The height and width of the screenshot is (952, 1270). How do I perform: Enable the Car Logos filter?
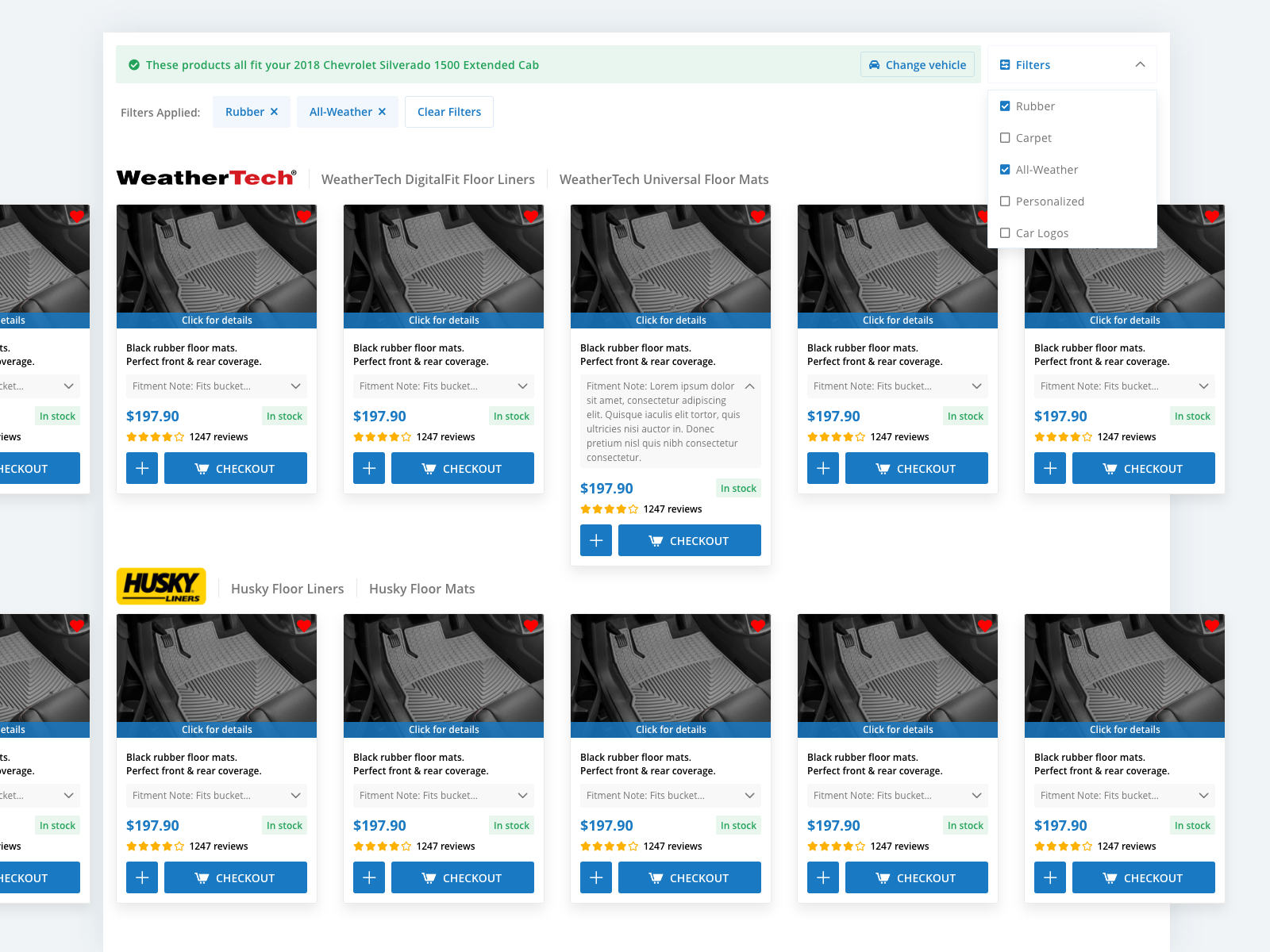click(1004, 232)
